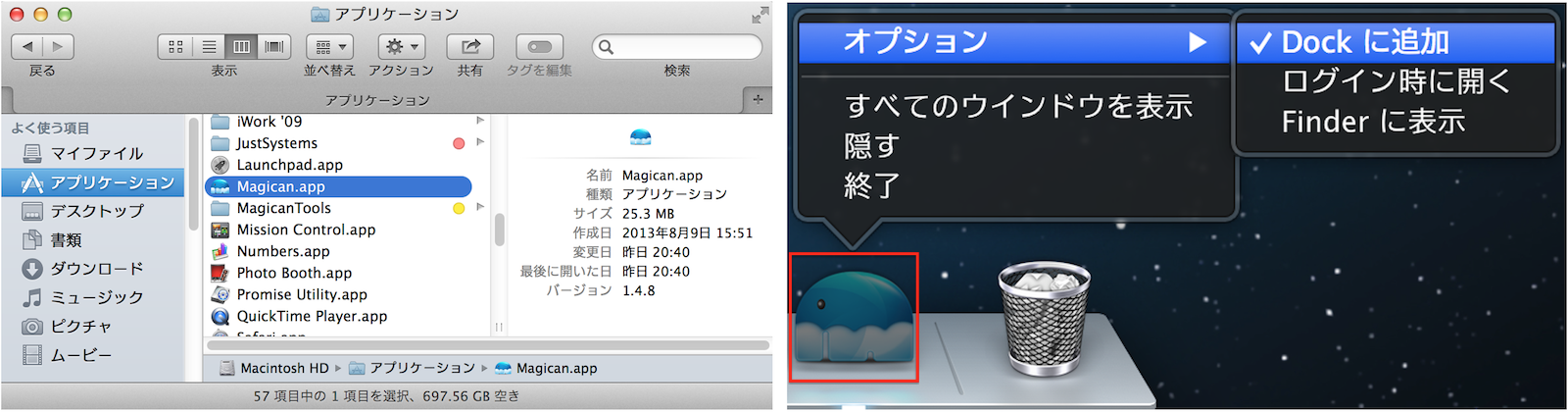Switch Finder to column view

coord(241,46)
